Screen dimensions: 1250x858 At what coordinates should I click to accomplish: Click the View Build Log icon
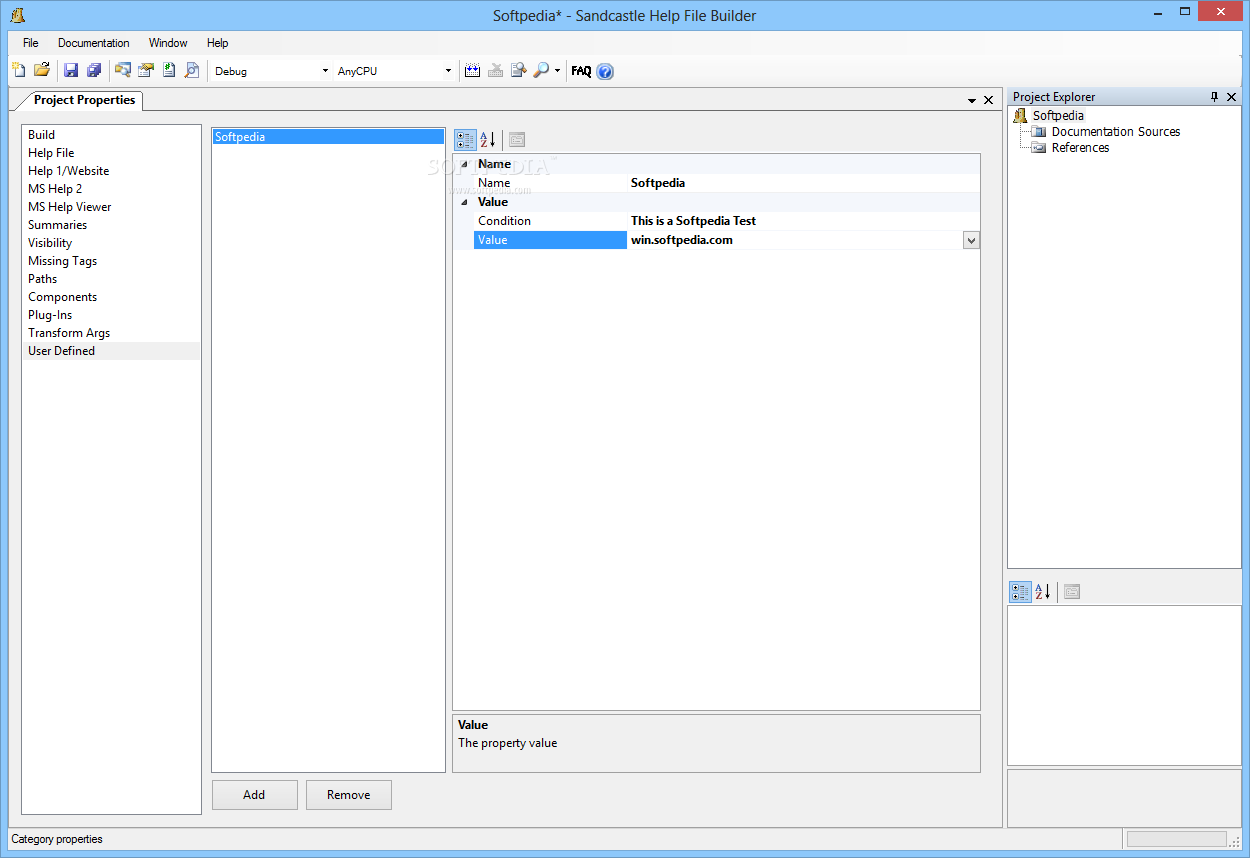tap(519, 70)
